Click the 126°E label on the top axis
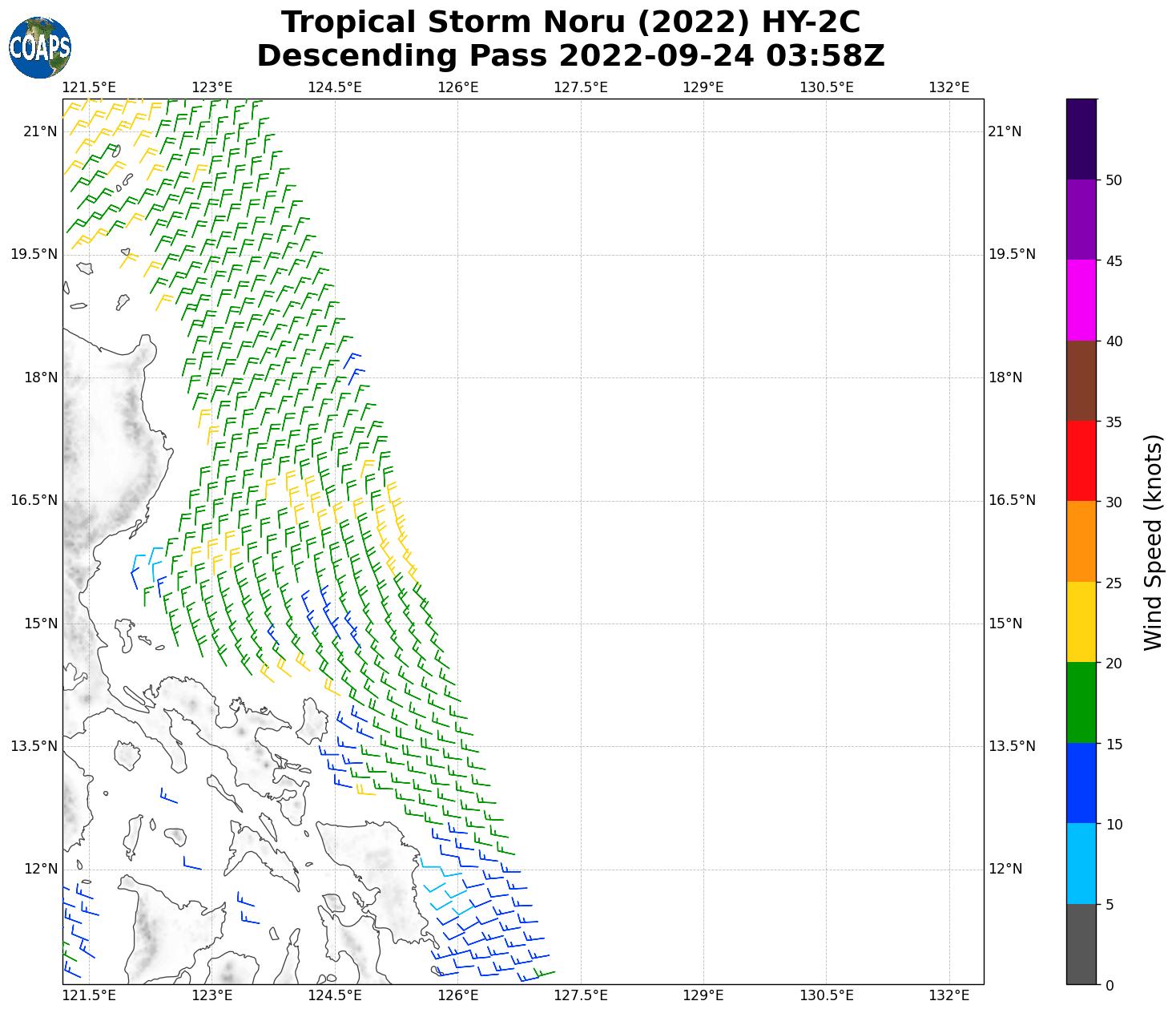 click(x=457, y=87)
